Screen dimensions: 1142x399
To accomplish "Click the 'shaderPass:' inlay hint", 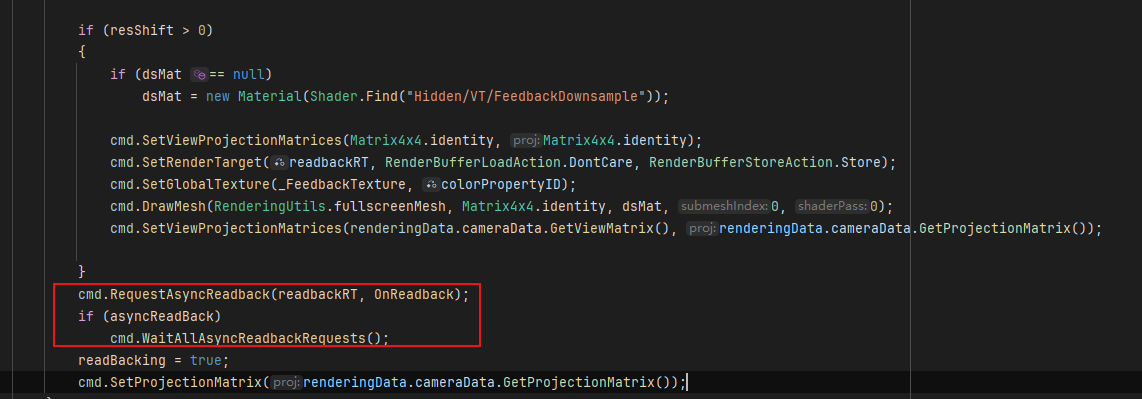I will click(832, 206).
